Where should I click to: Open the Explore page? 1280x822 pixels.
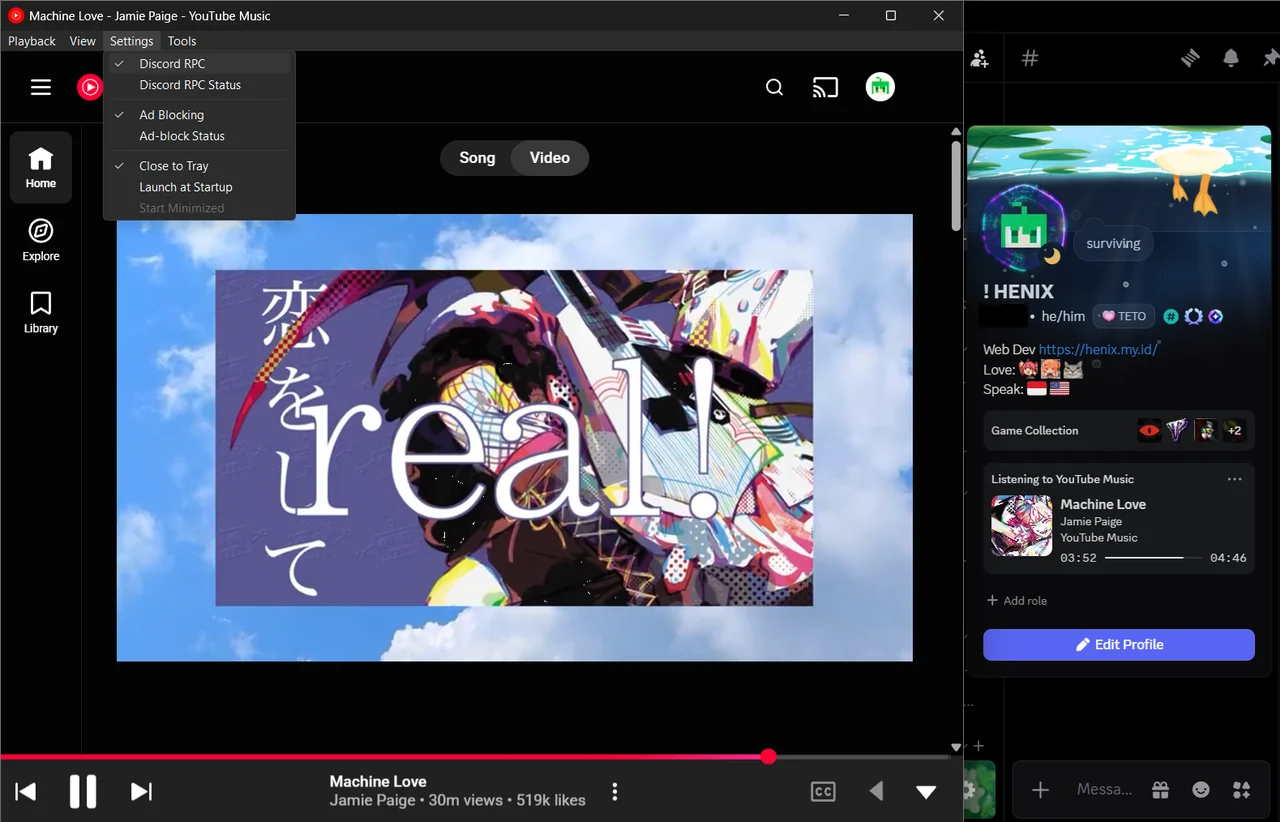41,240
